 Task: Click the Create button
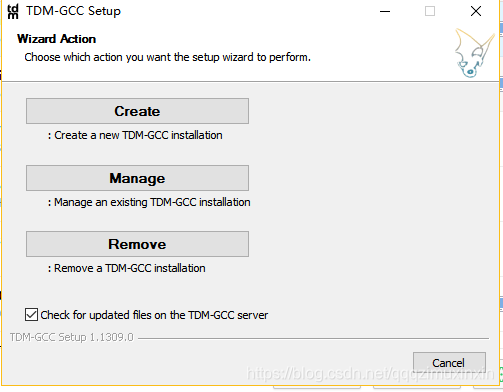pos(137,111)
